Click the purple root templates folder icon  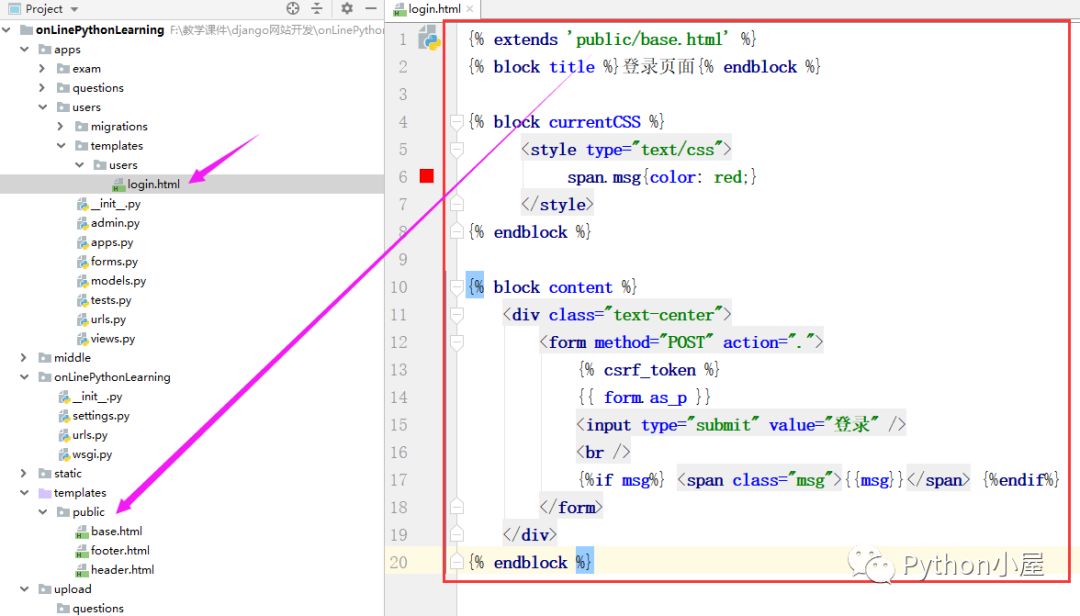tap(45, 493)
